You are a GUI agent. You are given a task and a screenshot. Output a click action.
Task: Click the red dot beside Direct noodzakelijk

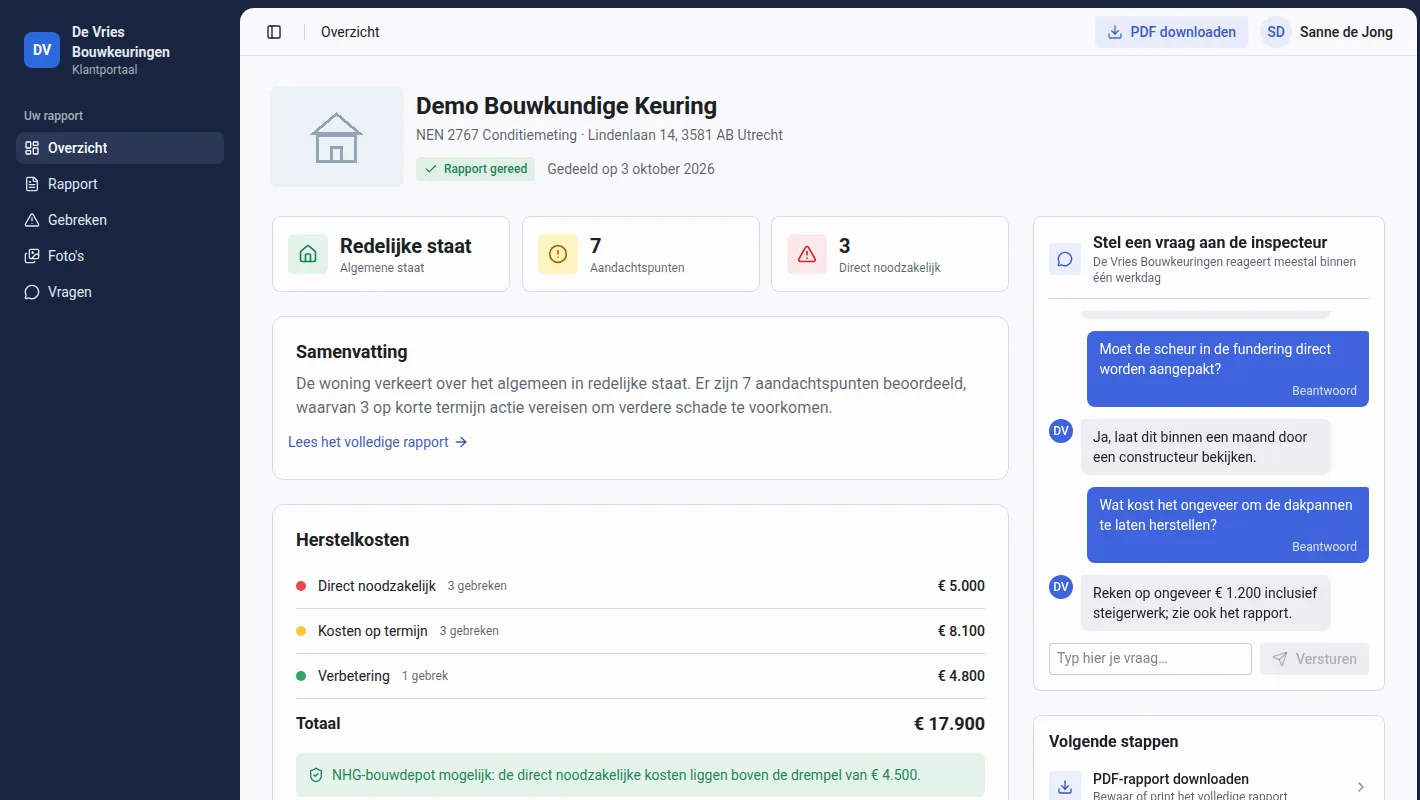point(301,586)
